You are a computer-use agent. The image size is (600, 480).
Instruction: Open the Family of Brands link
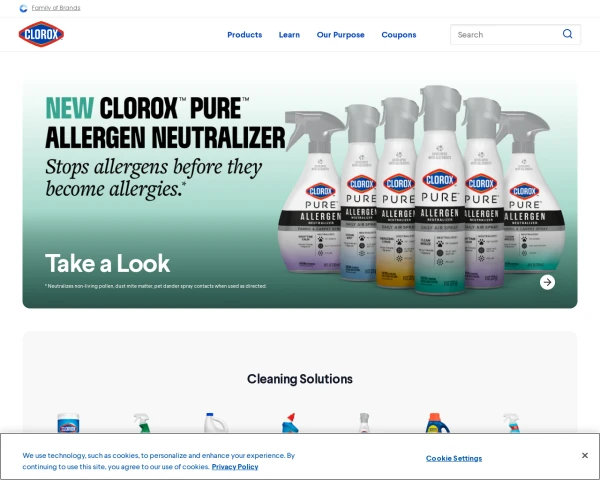point(56,8)
